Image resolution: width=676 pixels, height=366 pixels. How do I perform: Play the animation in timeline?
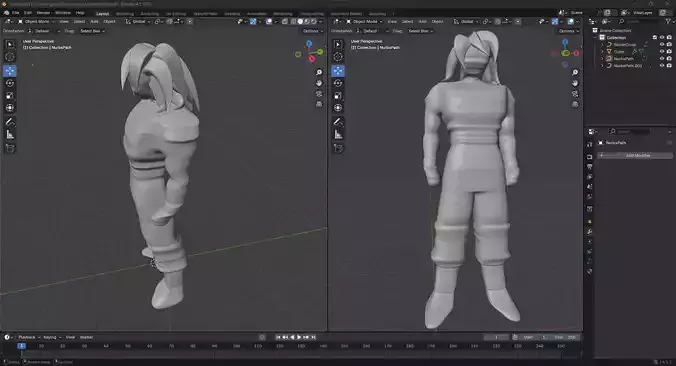pos(299,337)
